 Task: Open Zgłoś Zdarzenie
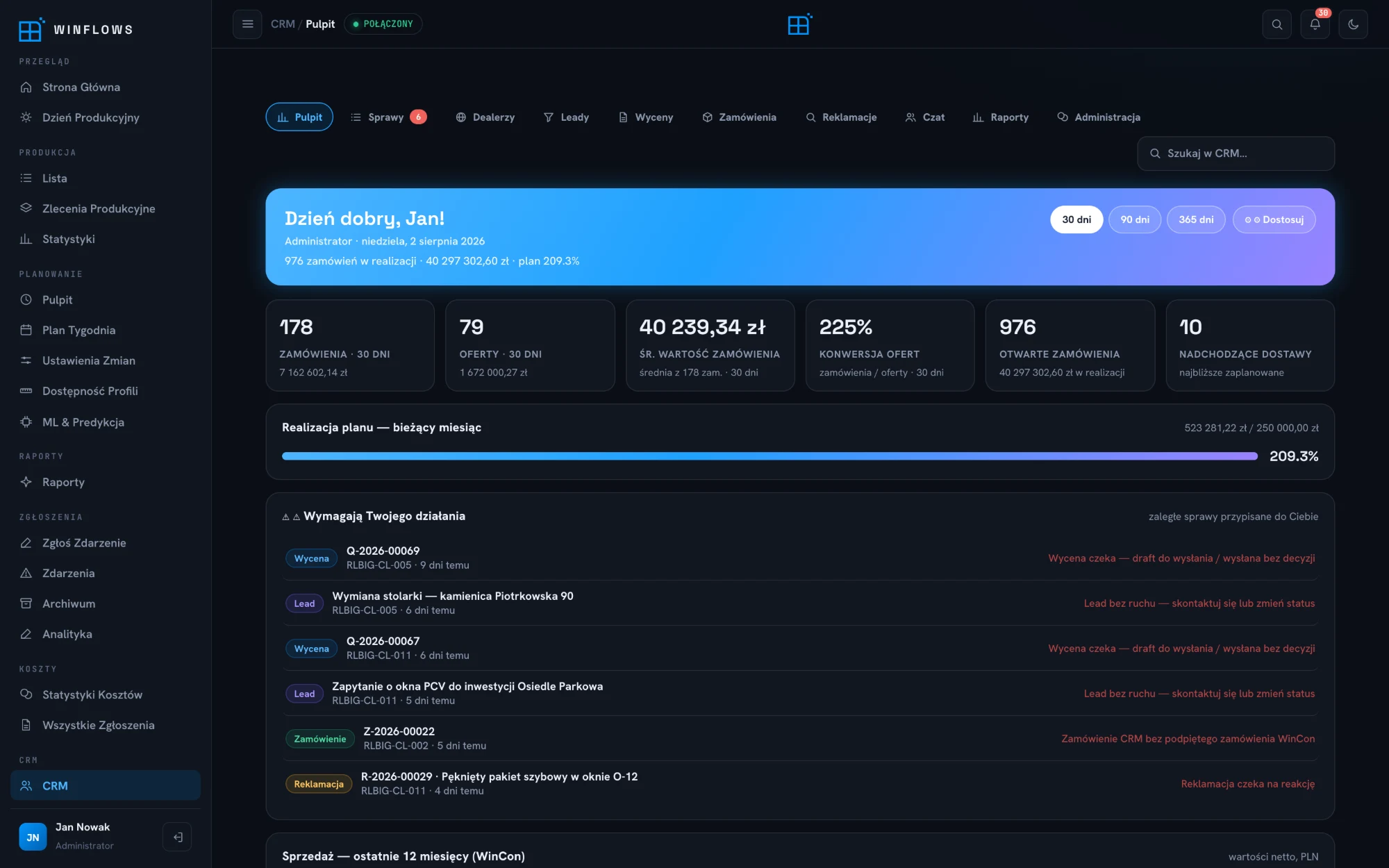[x=106, y=543]
